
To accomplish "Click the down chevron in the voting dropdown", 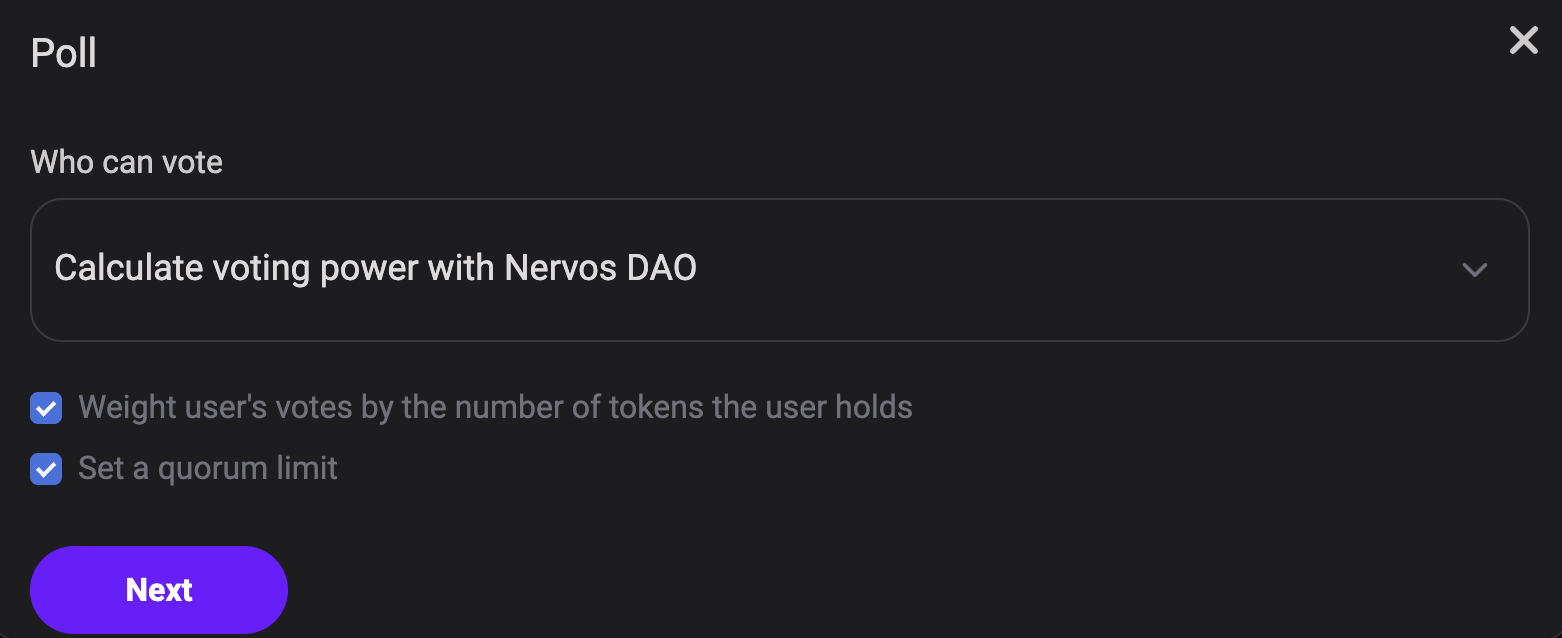I will pyautogui.click(x=1474, y=270).
